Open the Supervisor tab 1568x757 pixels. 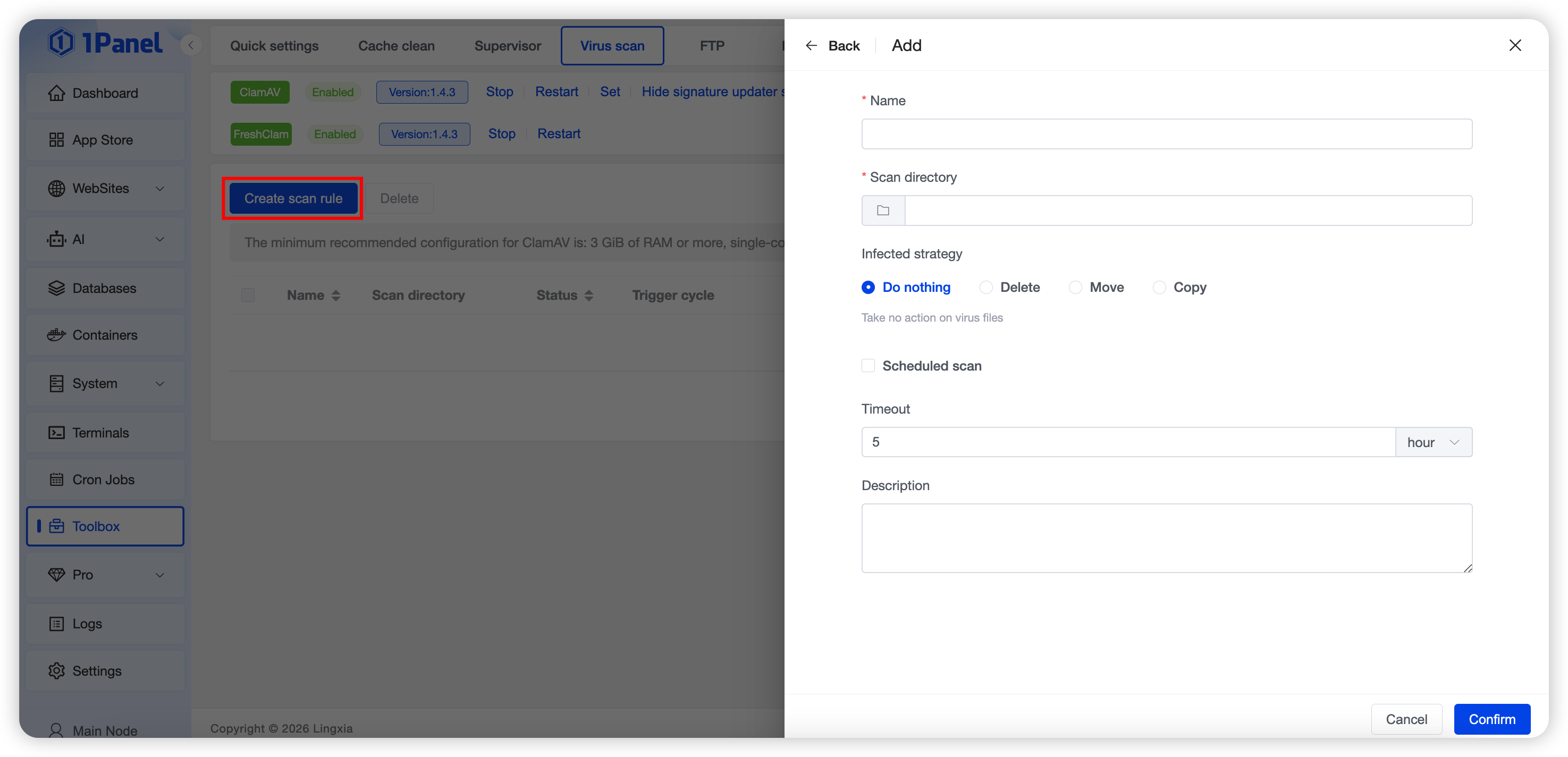(507, 46)
